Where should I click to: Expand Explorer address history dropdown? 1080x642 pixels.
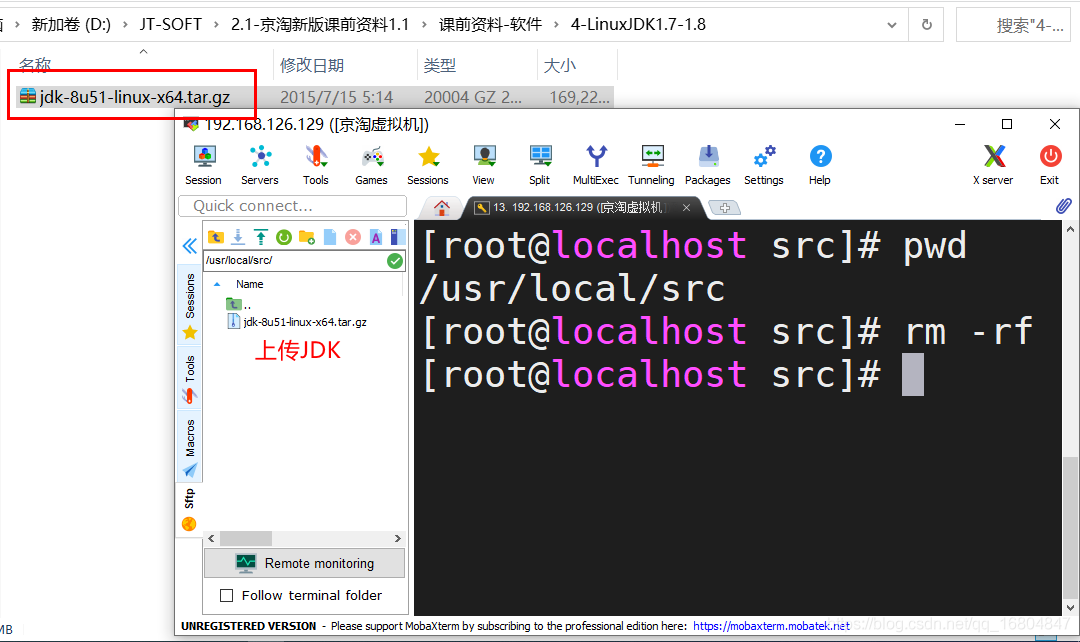pos(892,25)
